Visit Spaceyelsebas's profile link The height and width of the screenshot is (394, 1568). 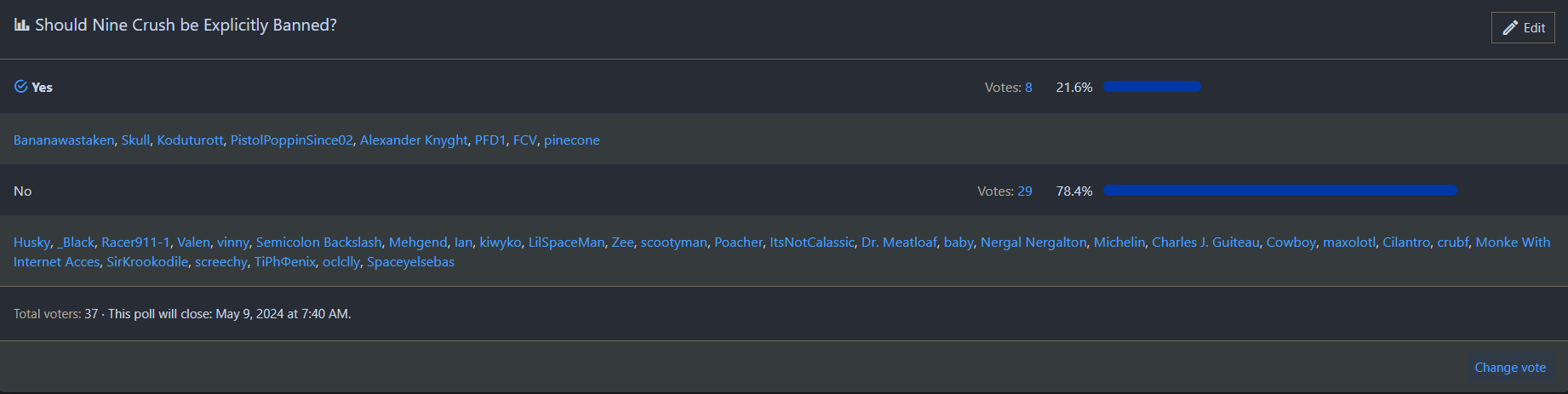(x=410, y=262)
